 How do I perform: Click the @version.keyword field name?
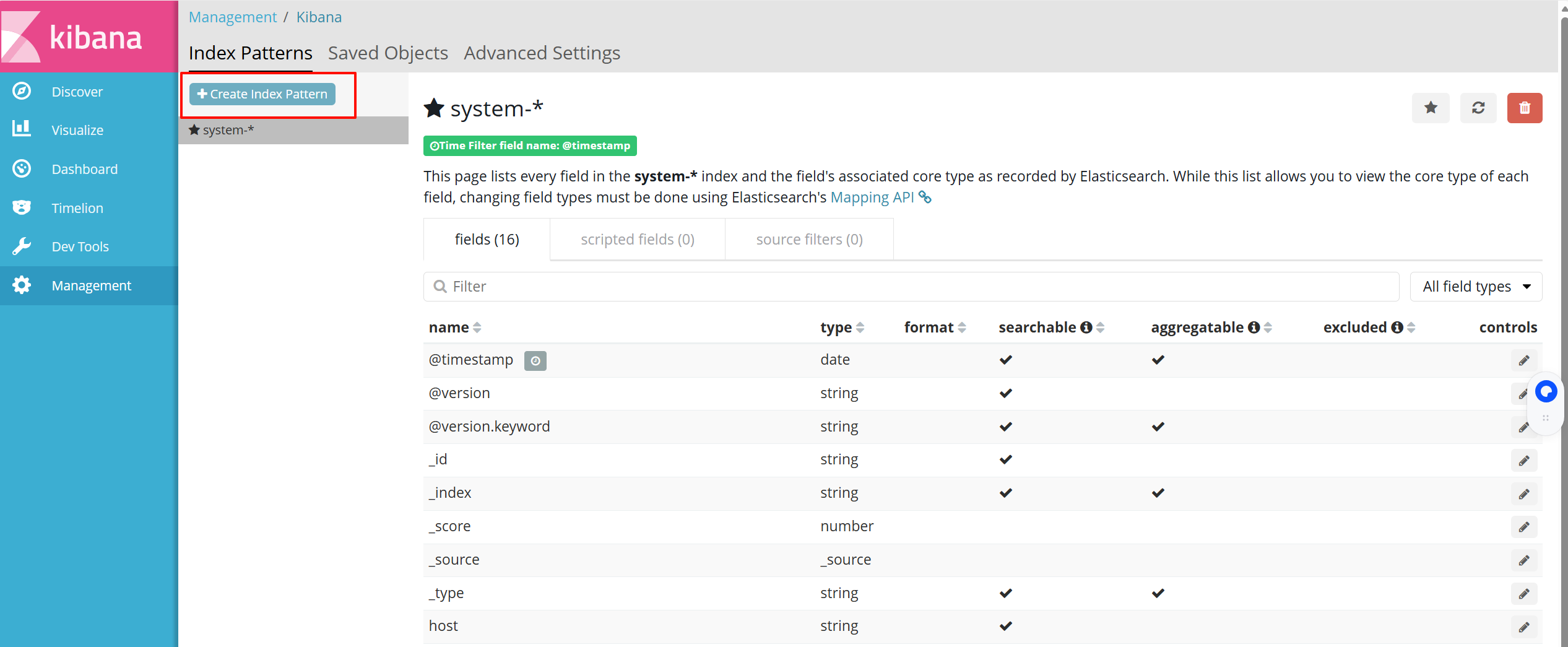489,427
